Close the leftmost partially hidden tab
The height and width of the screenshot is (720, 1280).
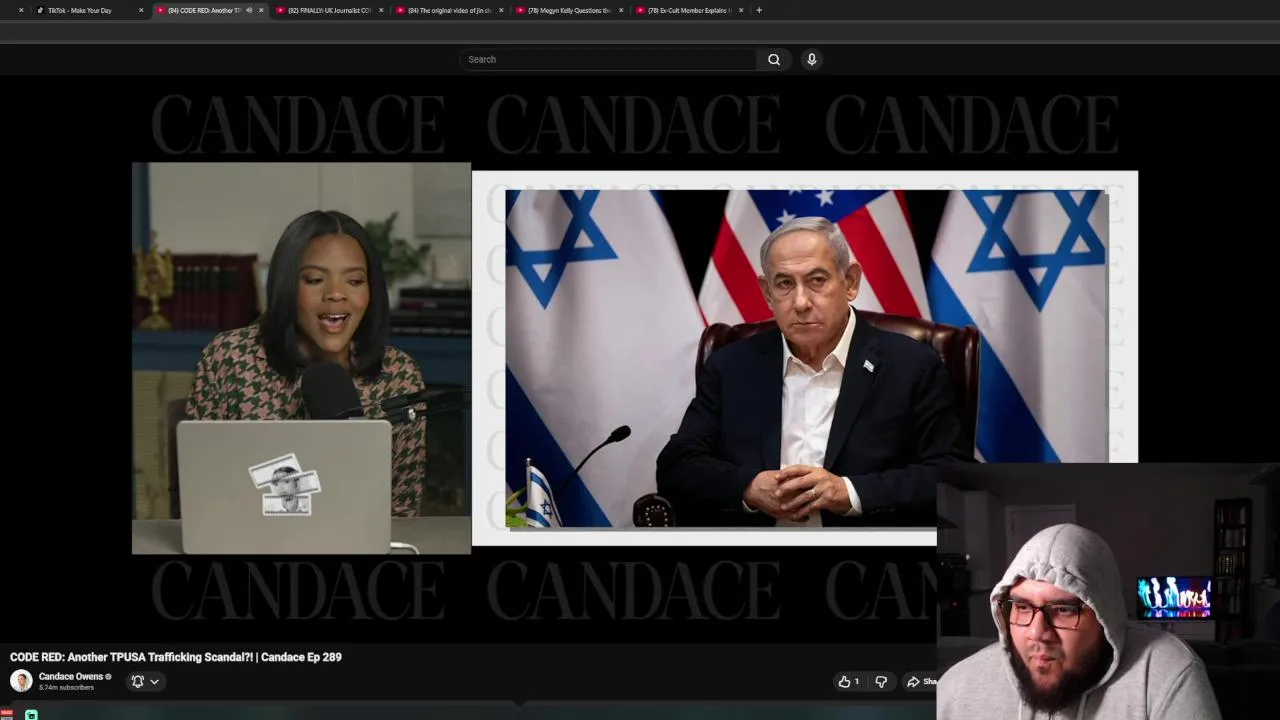21,10
